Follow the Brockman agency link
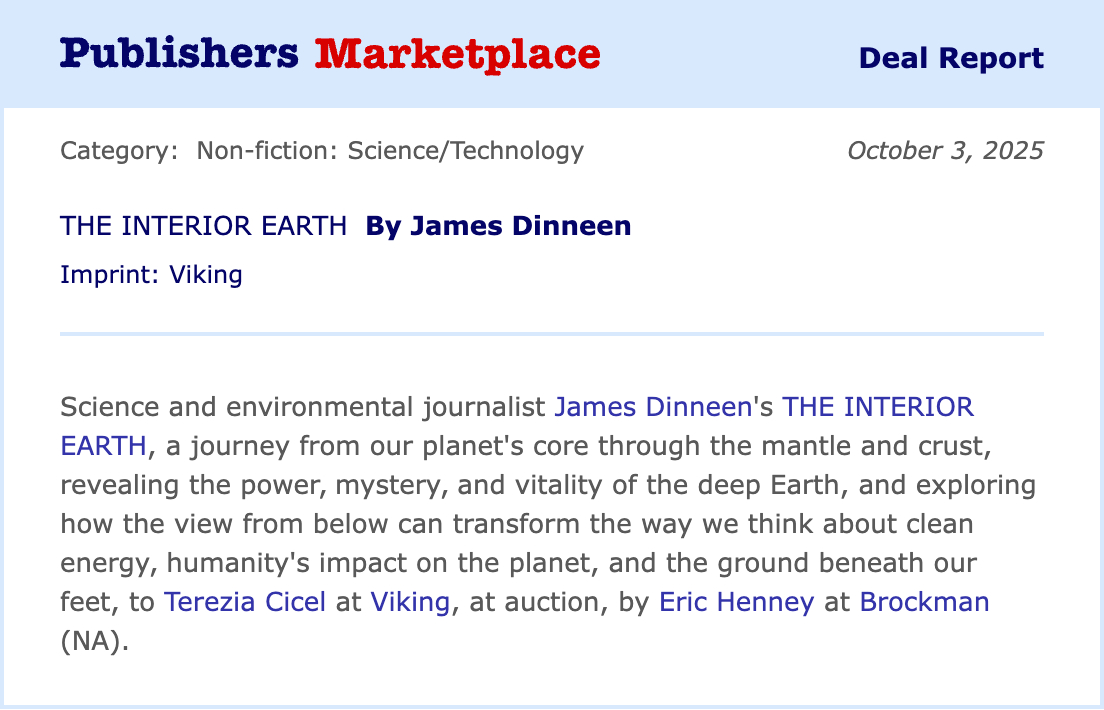The width and height of the screenshot is (1104, 710). [924, 602]
